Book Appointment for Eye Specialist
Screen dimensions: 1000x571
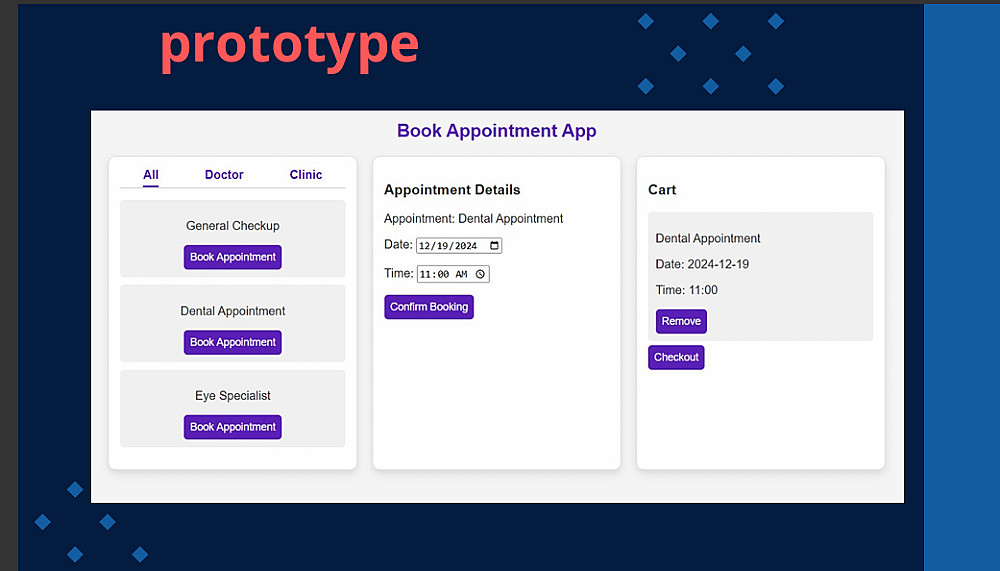(233, 427)
